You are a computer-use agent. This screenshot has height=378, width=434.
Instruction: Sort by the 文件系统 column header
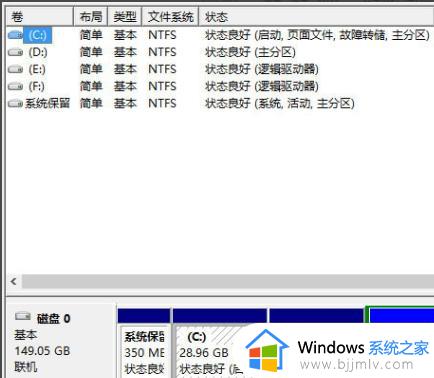pyautogui.click(x=171, y=17)
